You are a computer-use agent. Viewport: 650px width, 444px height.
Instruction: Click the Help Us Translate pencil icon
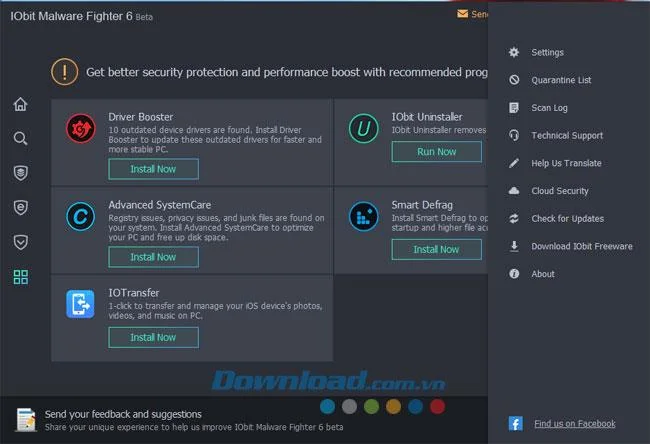pos(514,163)
